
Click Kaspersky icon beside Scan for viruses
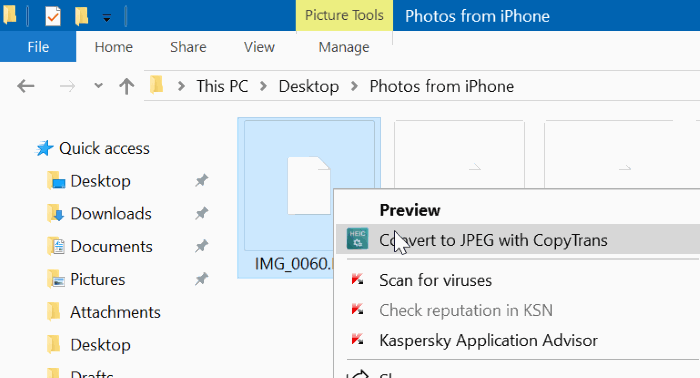(x=357, y=279)
